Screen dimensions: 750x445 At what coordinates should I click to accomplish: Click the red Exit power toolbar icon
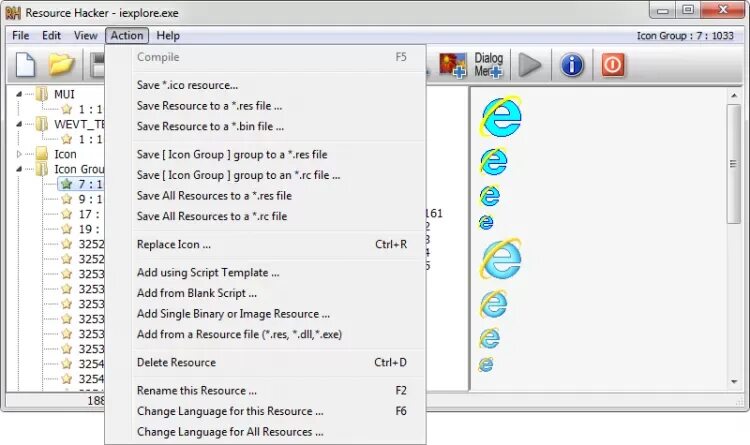pos(613,65)
